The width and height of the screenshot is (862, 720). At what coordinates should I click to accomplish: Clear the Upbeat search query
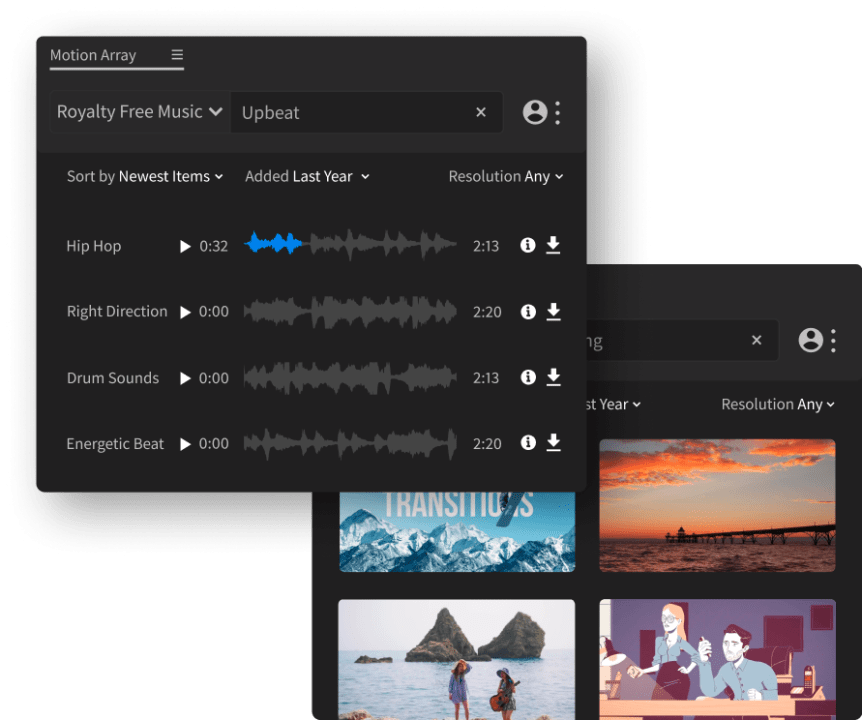481,112
